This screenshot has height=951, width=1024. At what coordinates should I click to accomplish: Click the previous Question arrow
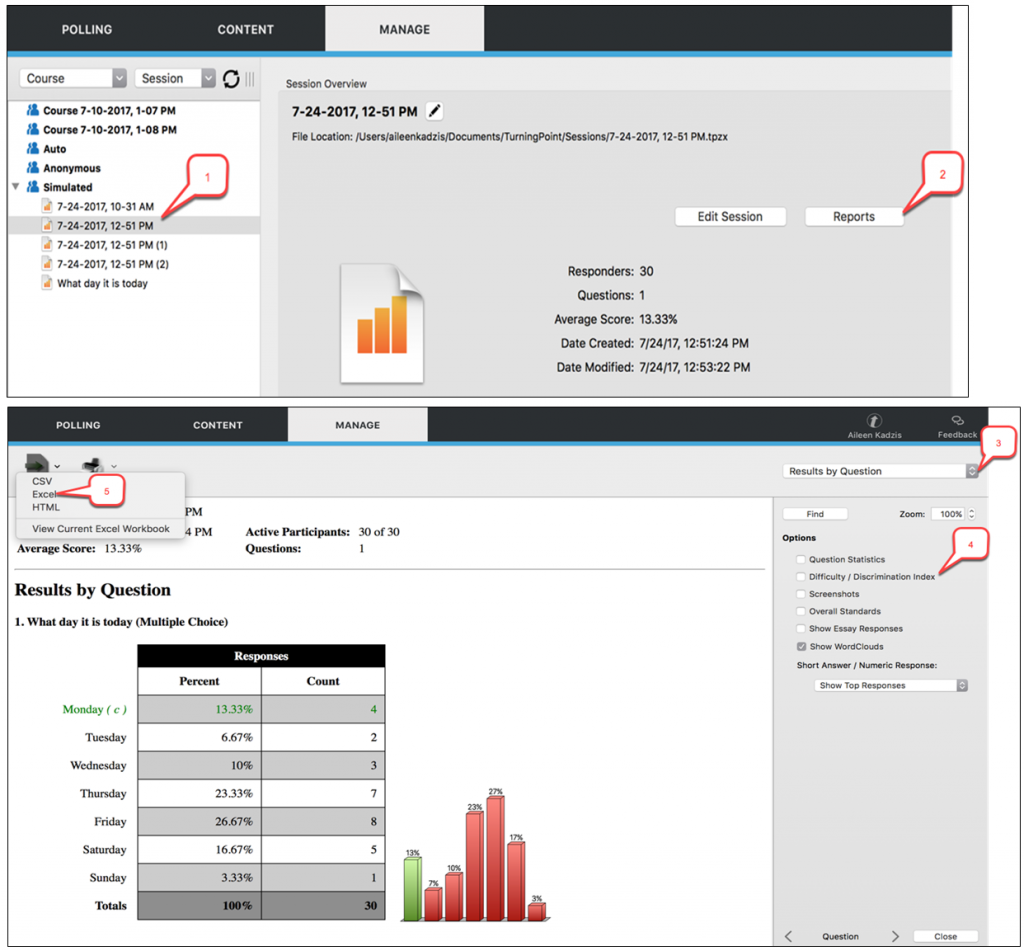(x=789, y=936)
